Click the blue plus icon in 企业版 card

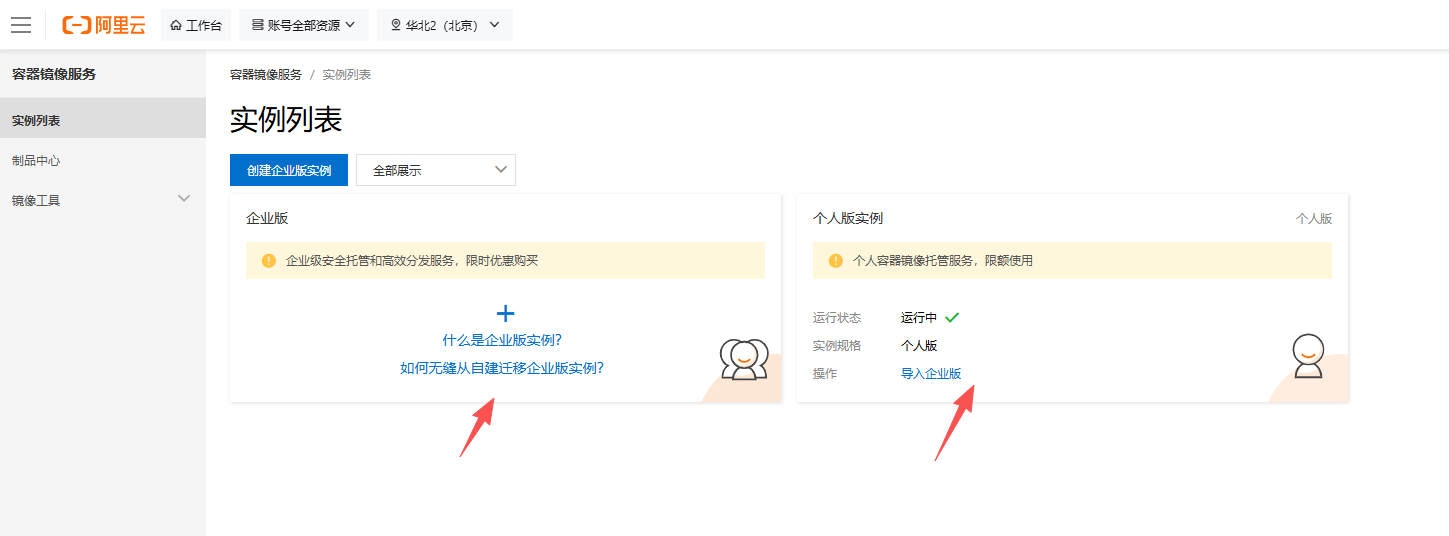point(506,314)
